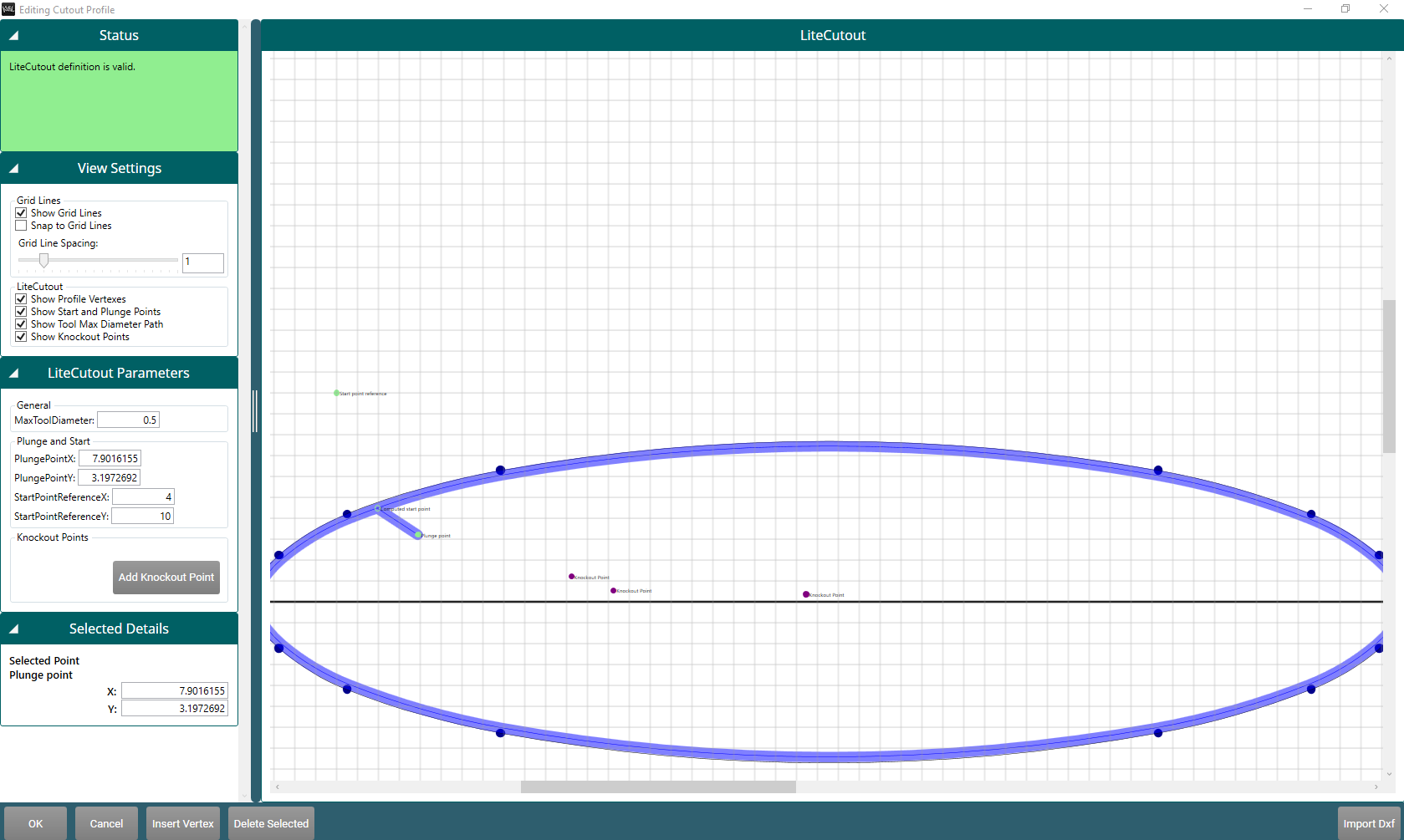The image size is (1404, 840).
Task: Select the computed start point marker
Action: [x=378, y=508]
